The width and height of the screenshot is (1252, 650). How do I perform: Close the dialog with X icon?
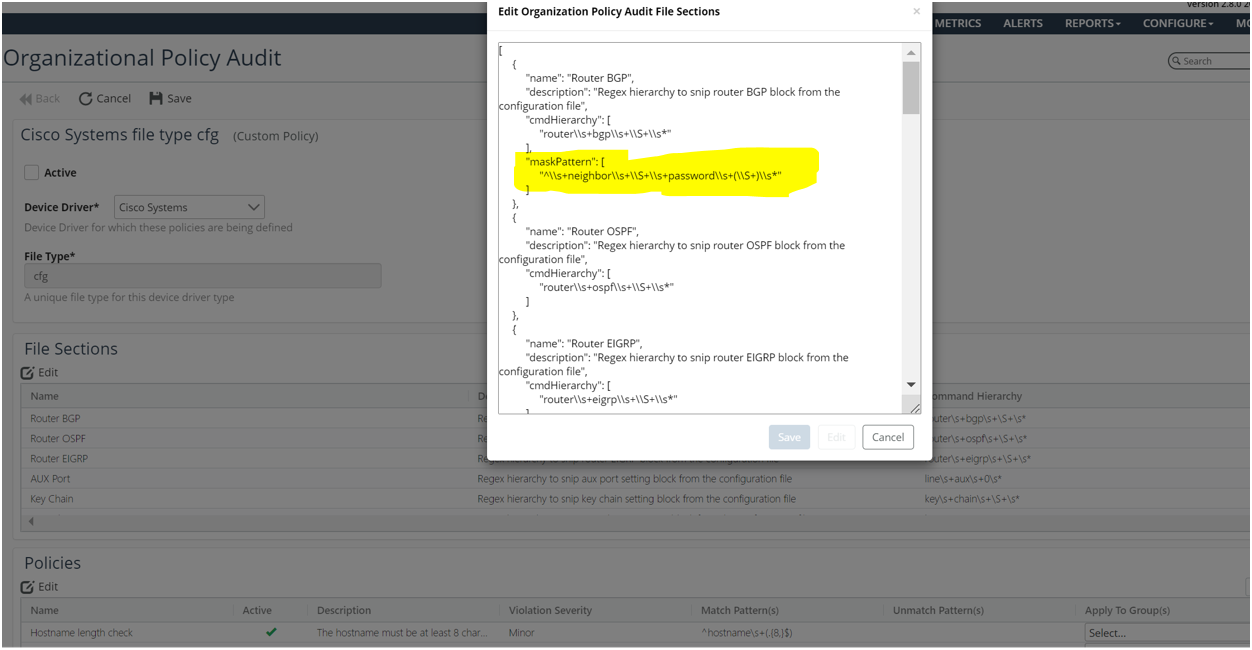pos(916,12)
